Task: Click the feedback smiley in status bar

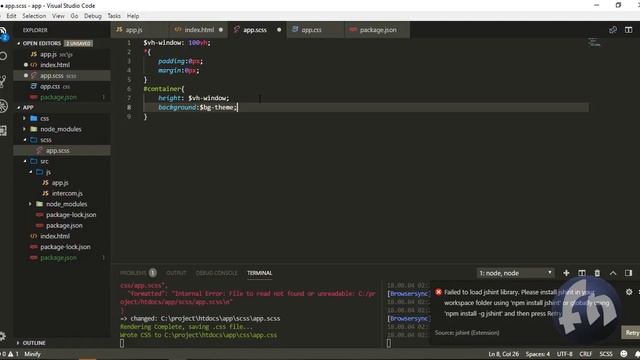Action: click(x=623, y=354)
